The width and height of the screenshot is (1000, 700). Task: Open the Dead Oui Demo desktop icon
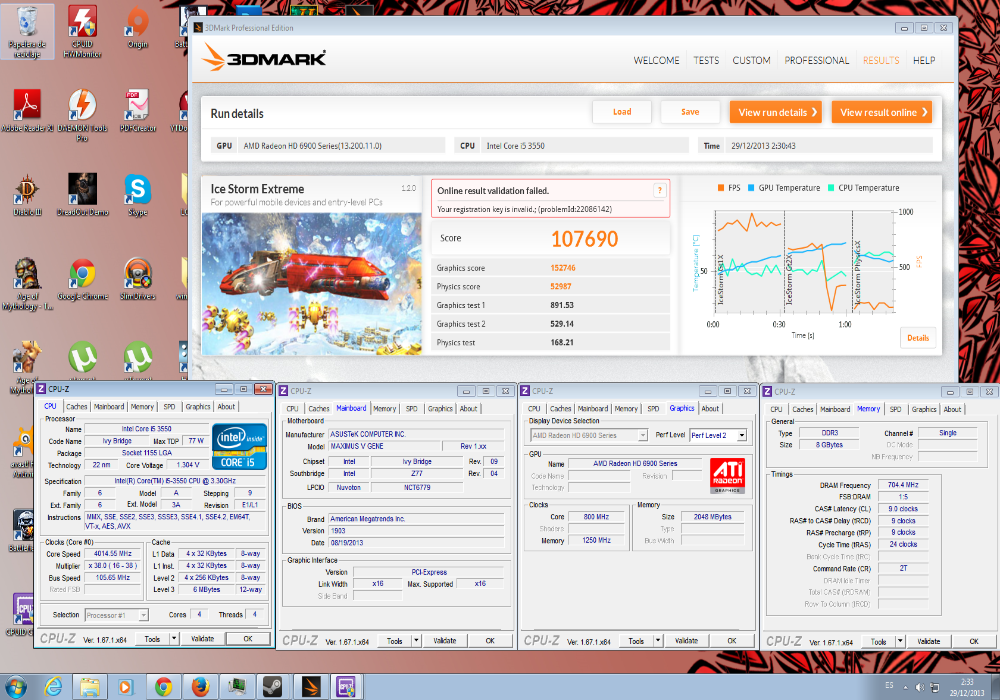pos(82,194)
